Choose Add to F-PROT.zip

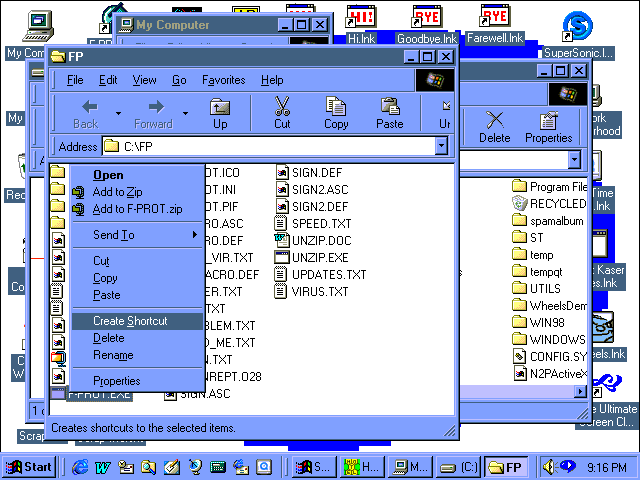[x=137, y=209]
